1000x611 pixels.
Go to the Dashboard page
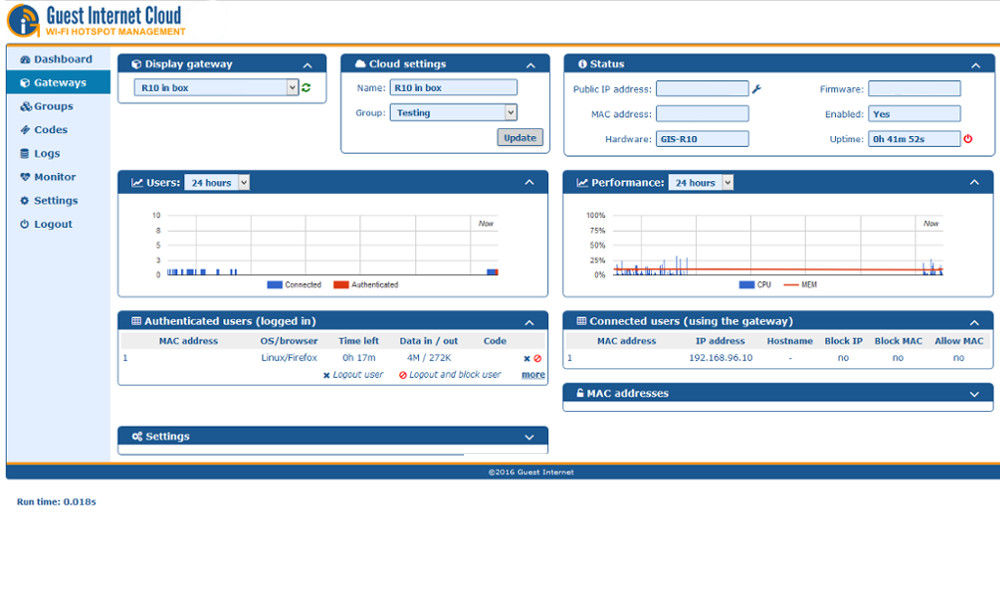58,59
